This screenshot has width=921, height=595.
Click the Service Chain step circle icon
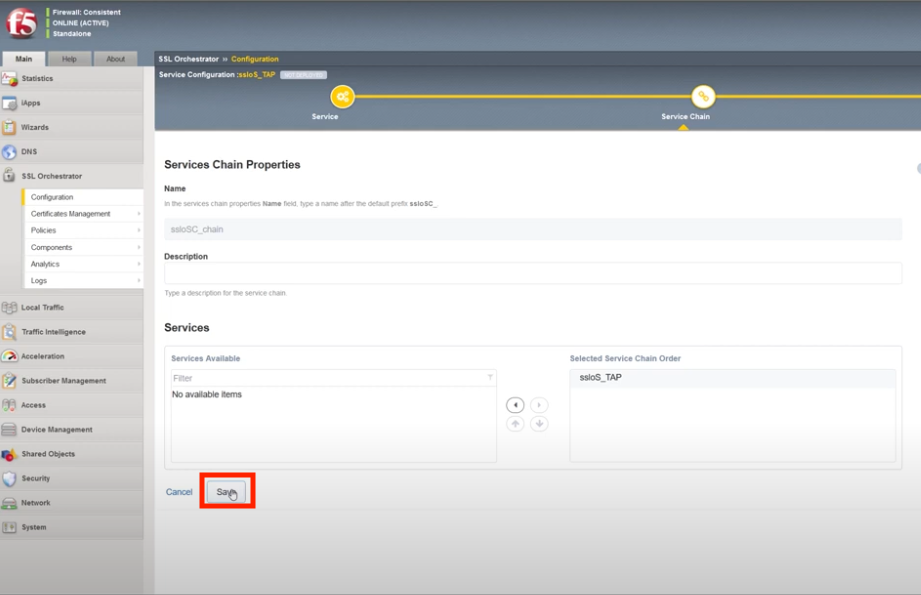(x=703, y=96)
